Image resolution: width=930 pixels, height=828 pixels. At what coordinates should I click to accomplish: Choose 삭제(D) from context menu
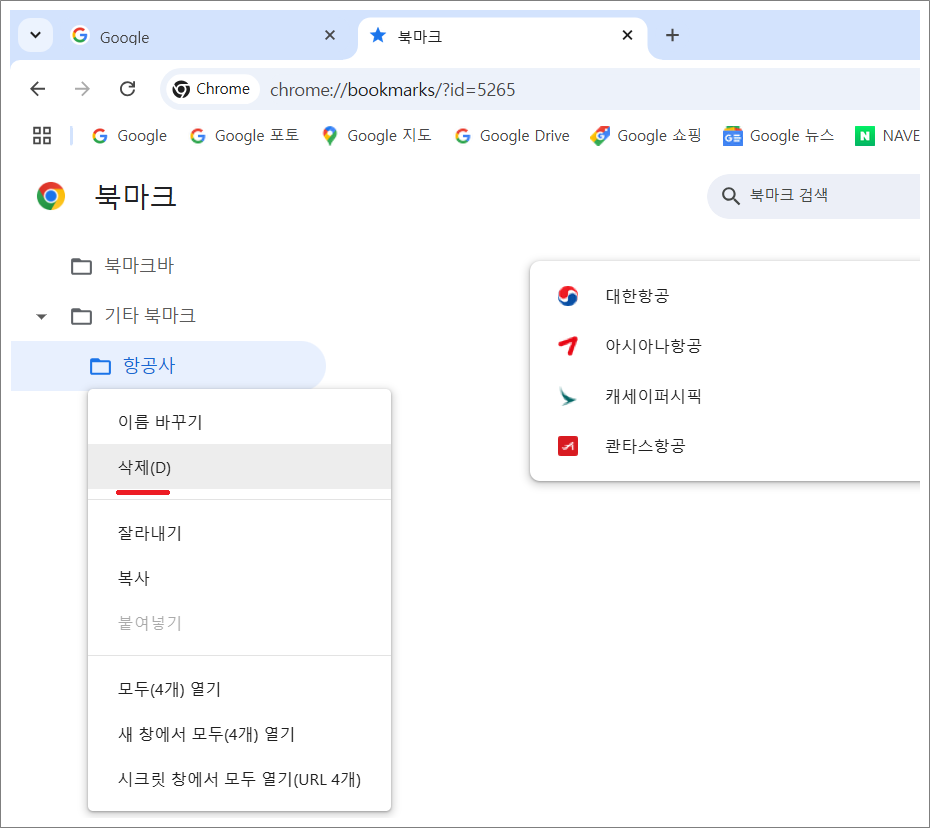(x=240, y=467)
